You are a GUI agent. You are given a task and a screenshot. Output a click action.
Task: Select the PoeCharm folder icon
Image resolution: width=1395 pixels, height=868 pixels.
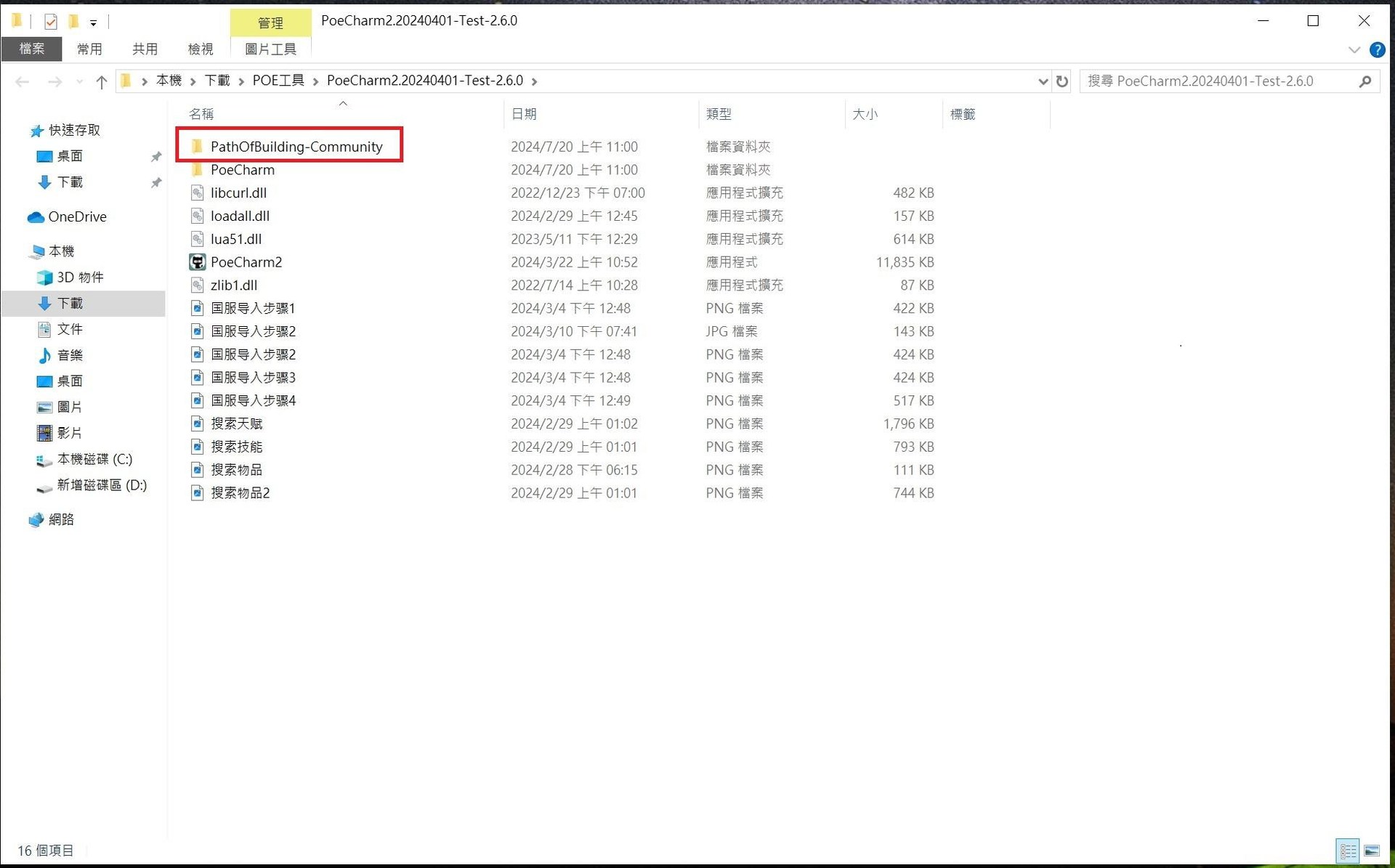point(197,170)
